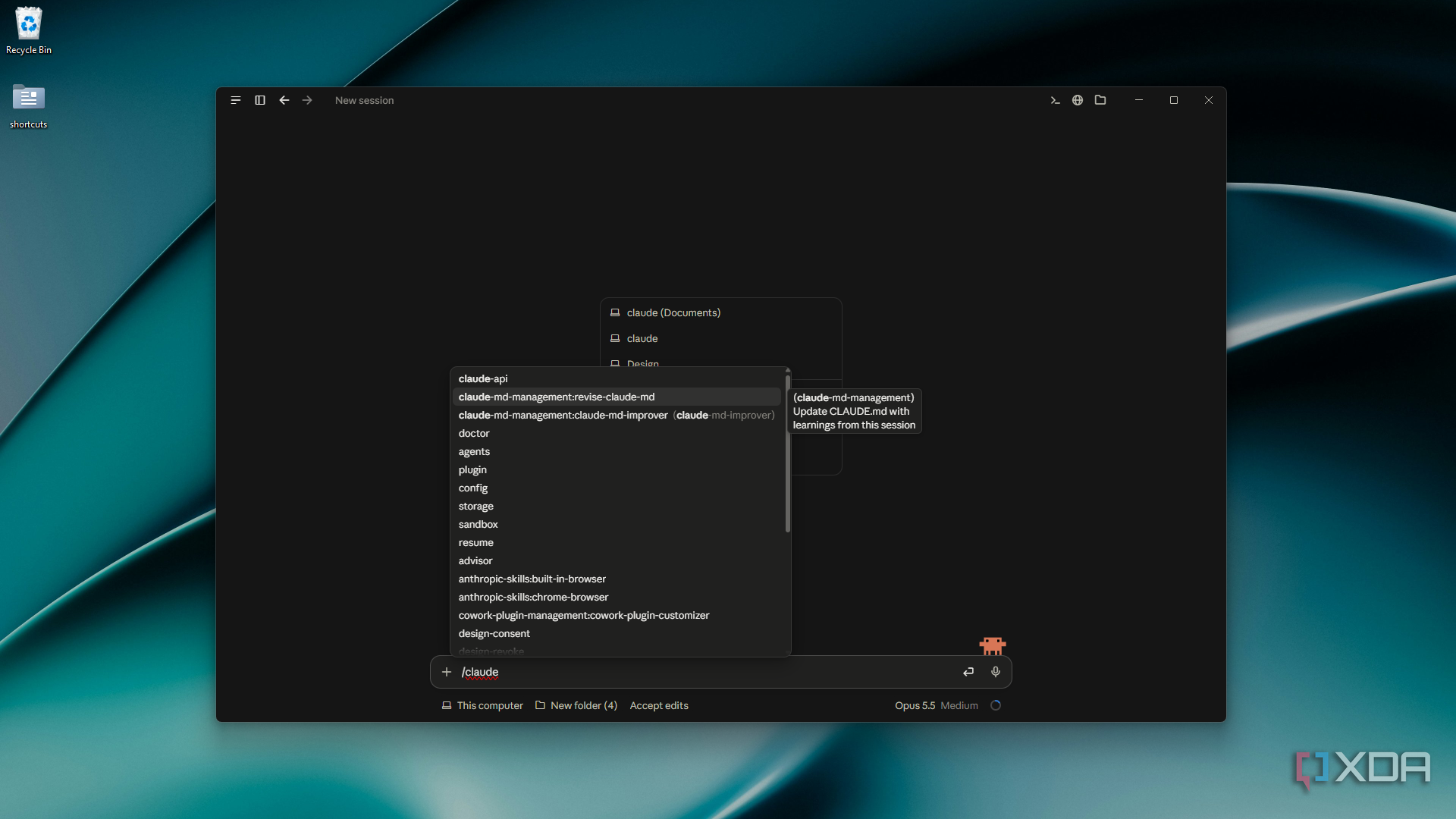
Task: Open the Recycle Bin desktop icon
Action: coord(29,31)
